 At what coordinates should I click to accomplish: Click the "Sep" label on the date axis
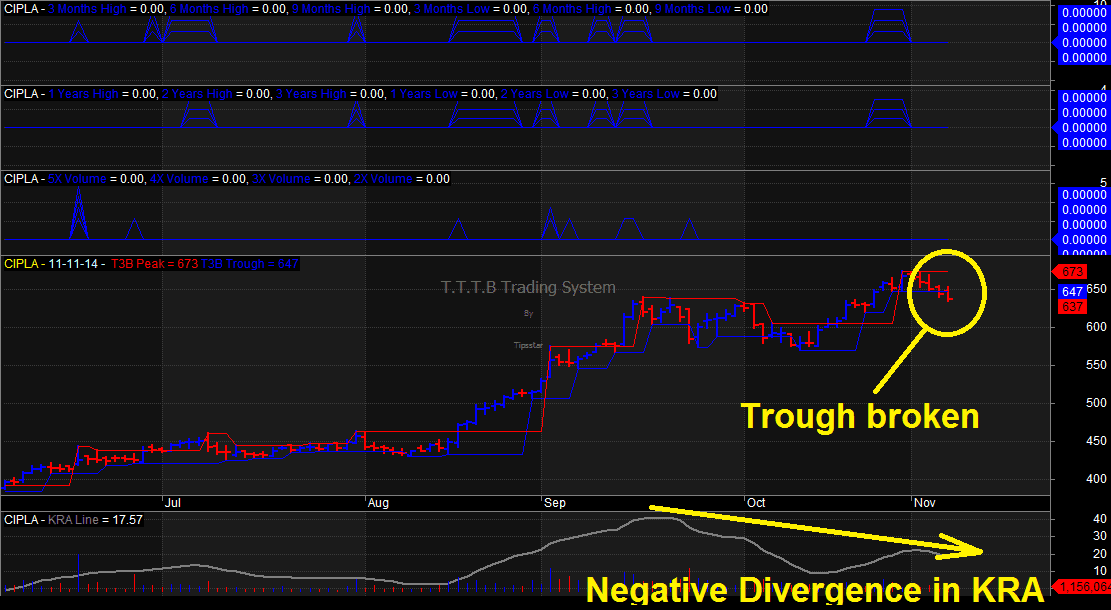[x=555, y=503]
